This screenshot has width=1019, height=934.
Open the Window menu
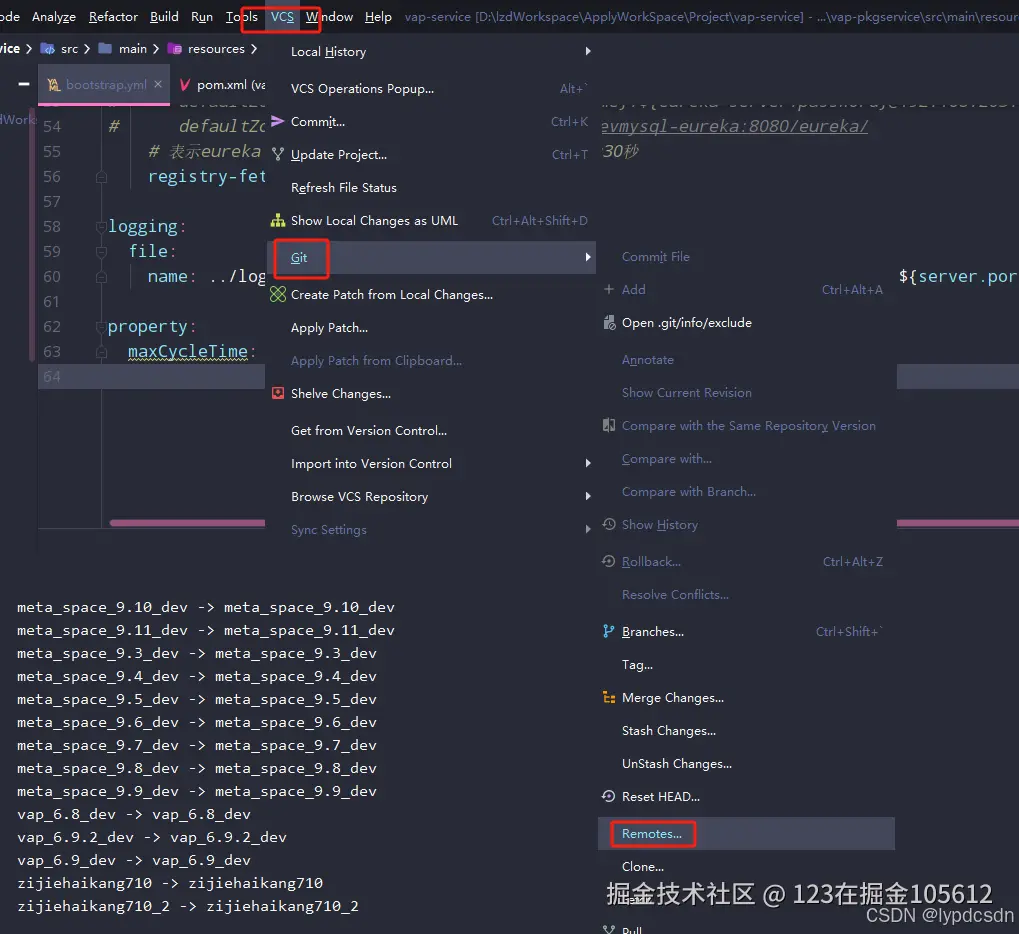tap(329, 16)
